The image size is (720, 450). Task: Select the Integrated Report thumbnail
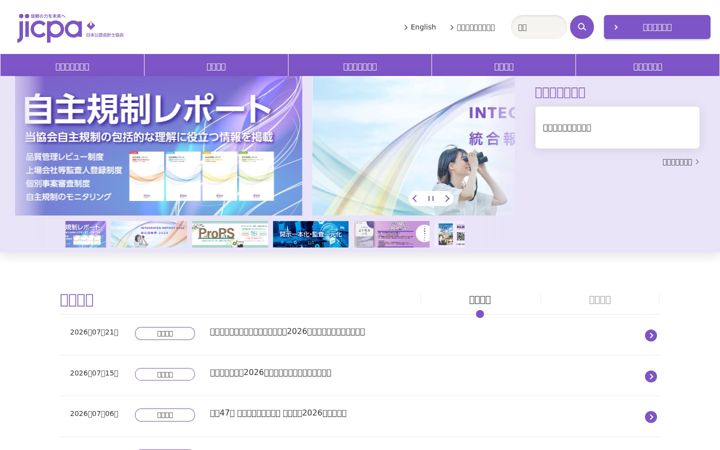pos(149,234)
